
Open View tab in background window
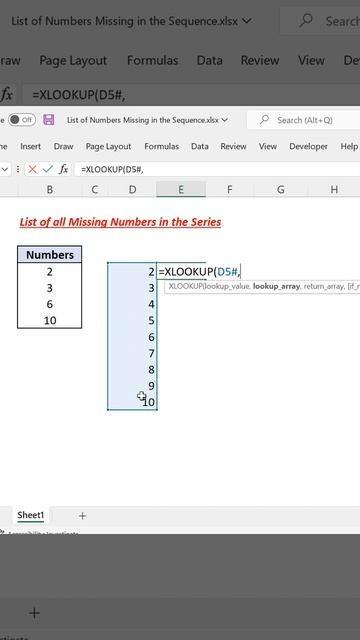tap(311, 60)
